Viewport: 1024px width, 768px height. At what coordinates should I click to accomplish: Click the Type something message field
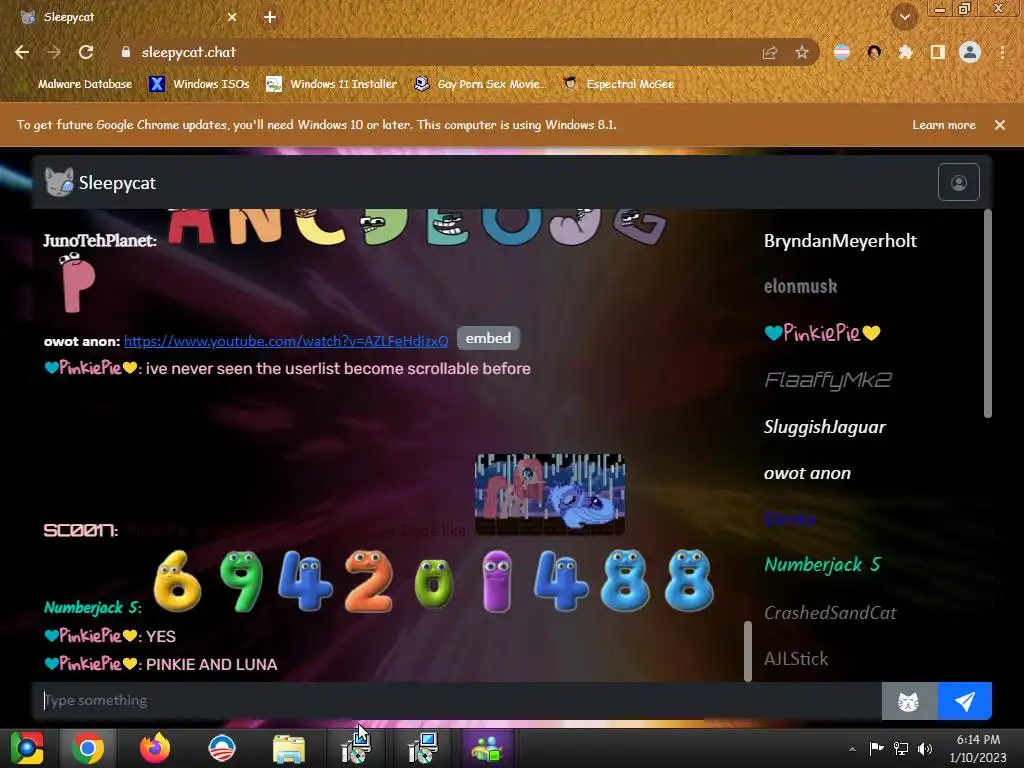pos(457,701)
